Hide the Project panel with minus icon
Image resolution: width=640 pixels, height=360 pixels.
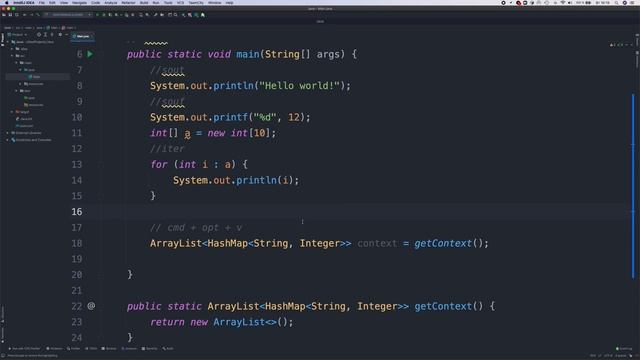(x=67, y=35)
